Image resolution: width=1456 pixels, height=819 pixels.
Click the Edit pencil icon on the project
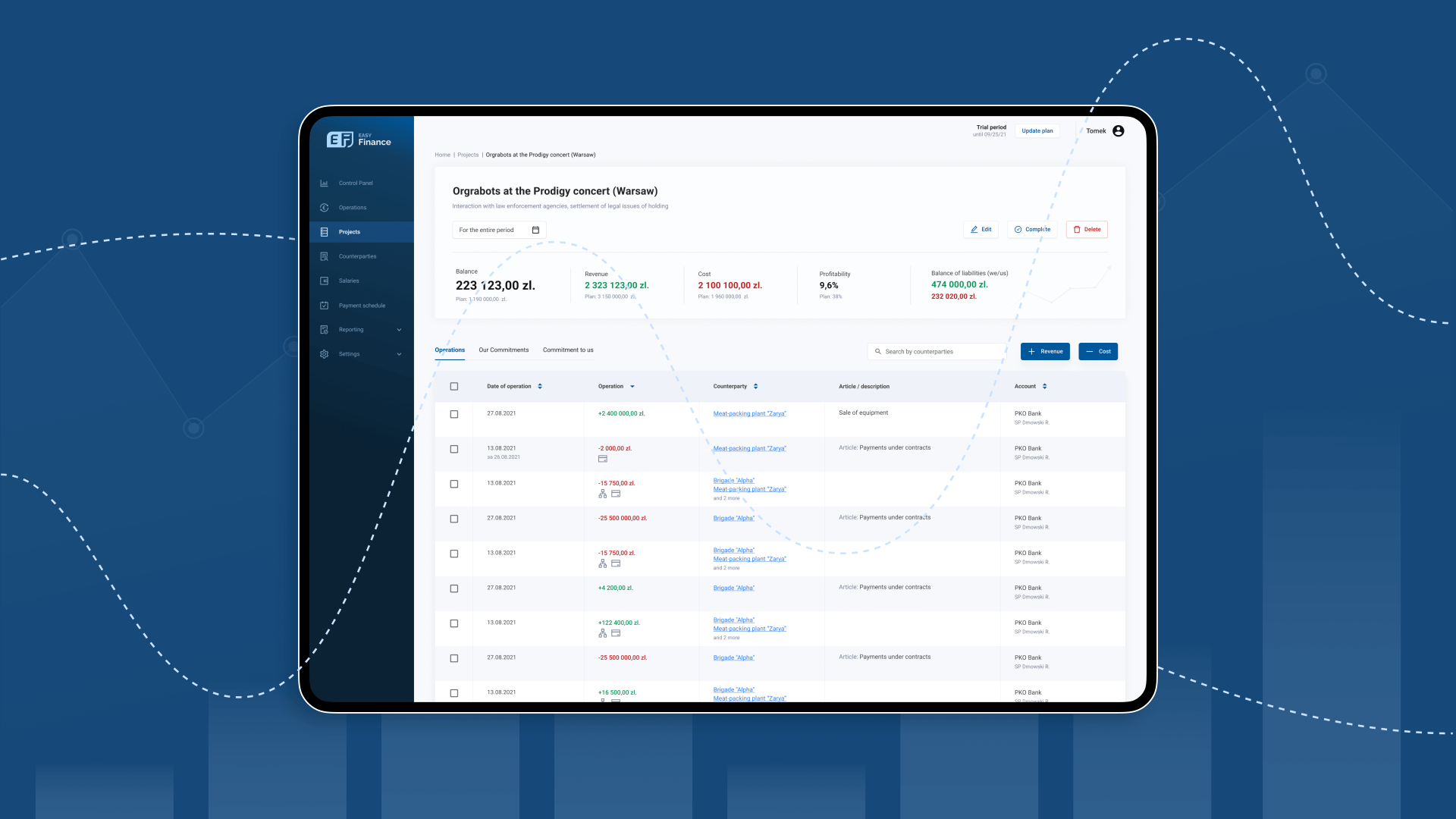973,229
